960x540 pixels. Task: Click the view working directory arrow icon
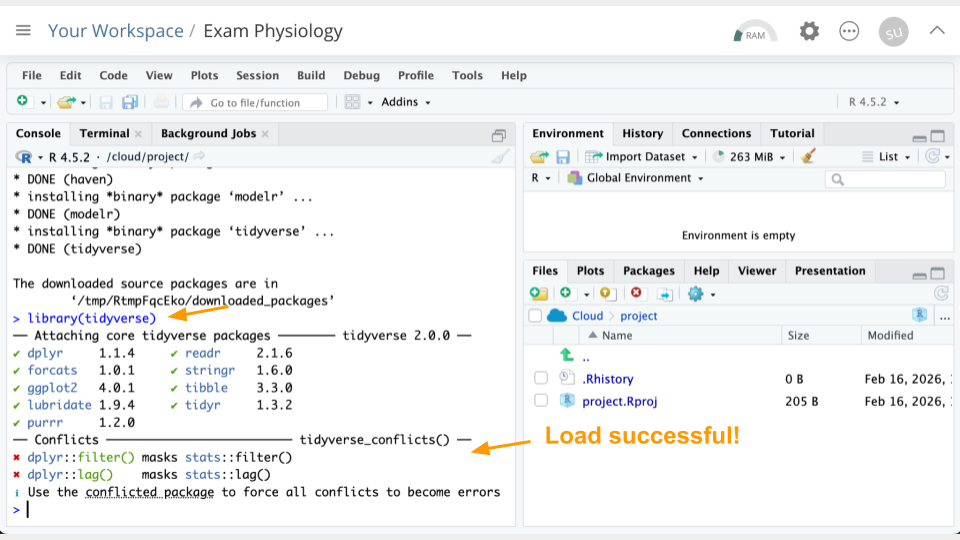[200, 157]
